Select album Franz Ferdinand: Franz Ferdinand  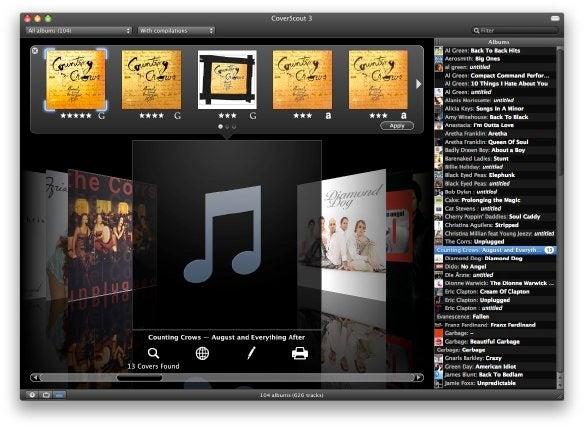(x=495, y=325)
